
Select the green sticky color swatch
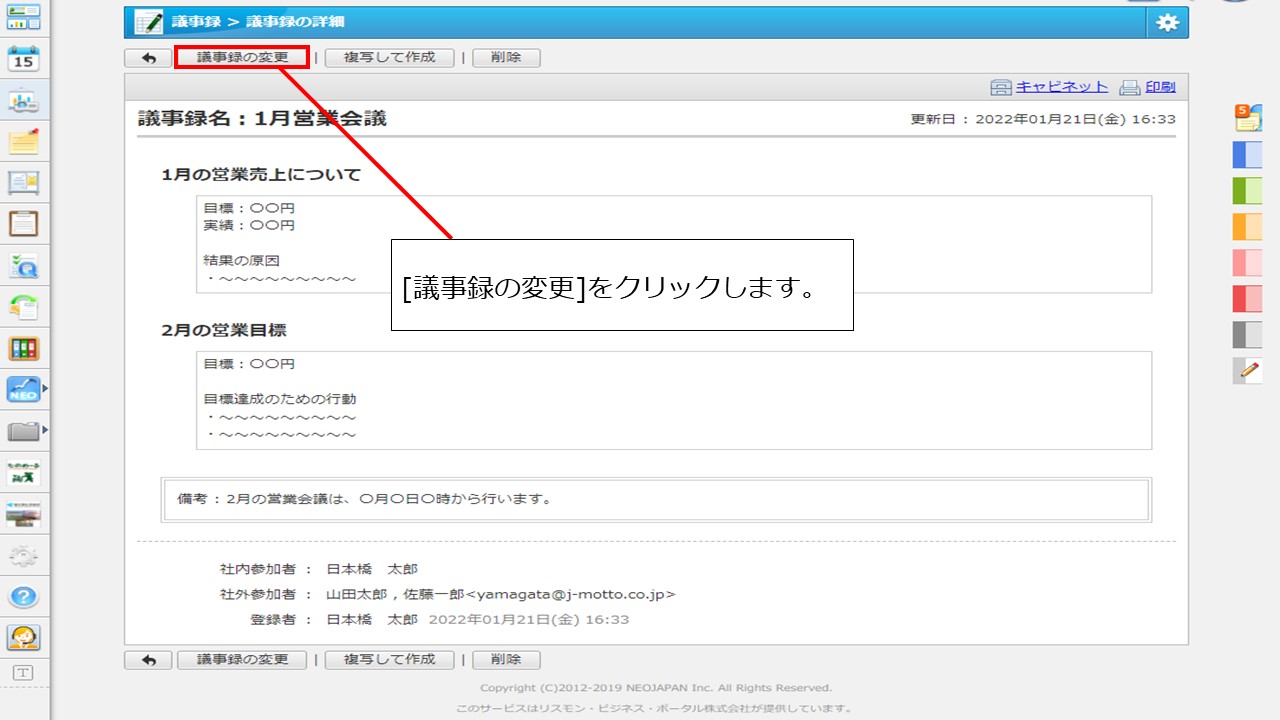tap(1247, 191)
